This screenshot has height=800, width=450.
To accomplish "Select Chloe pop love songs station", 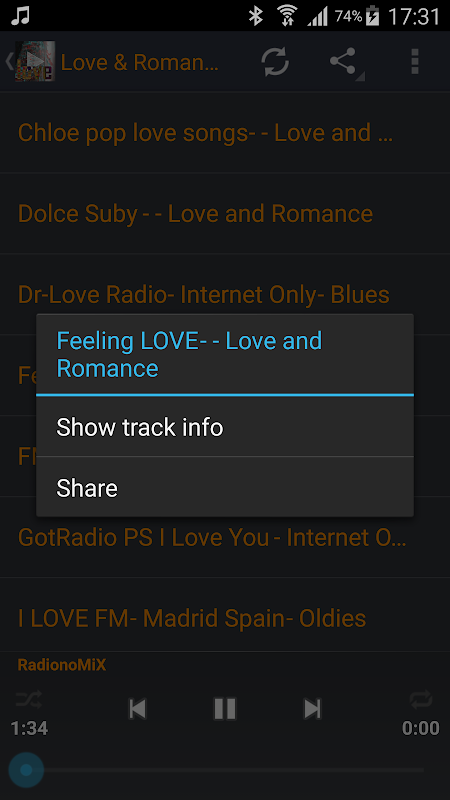I will (x=225, y=133).
